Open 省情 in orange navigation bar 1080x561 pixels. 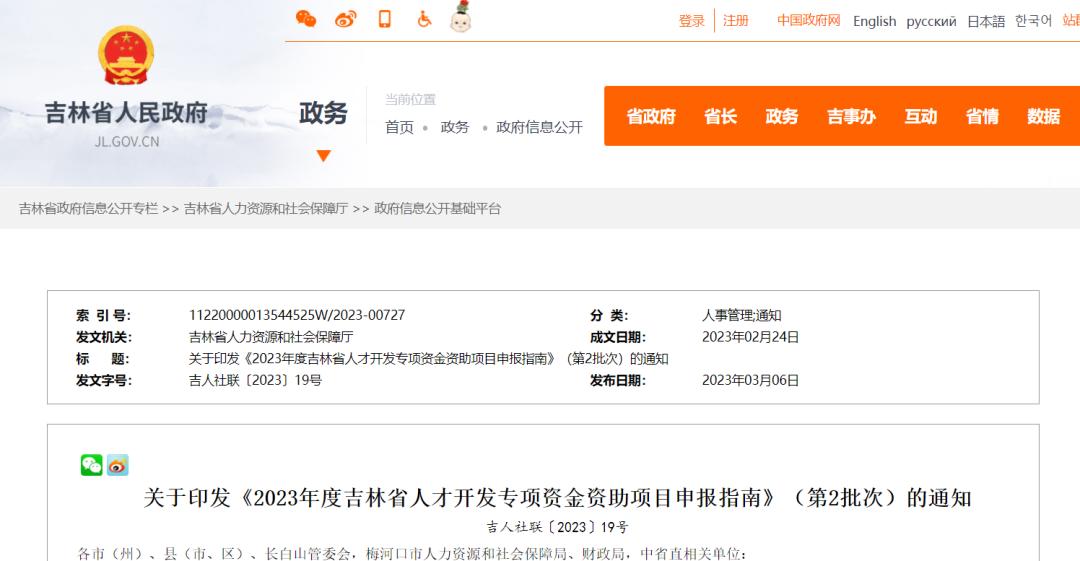[982, 116]
